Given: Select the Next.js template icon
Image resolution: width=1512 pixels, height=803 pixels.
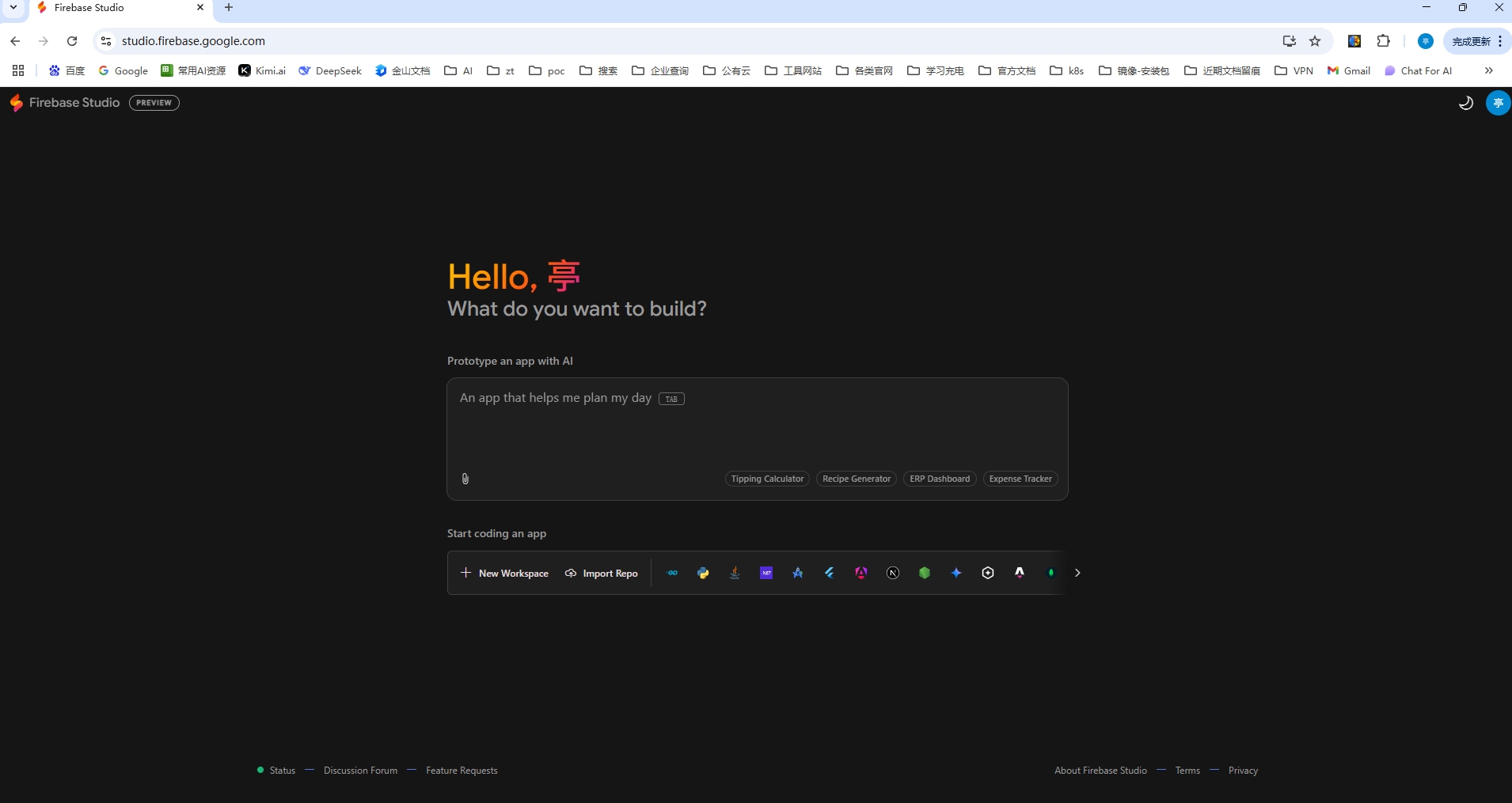Looking at the screenshot, I should (893, 573).
